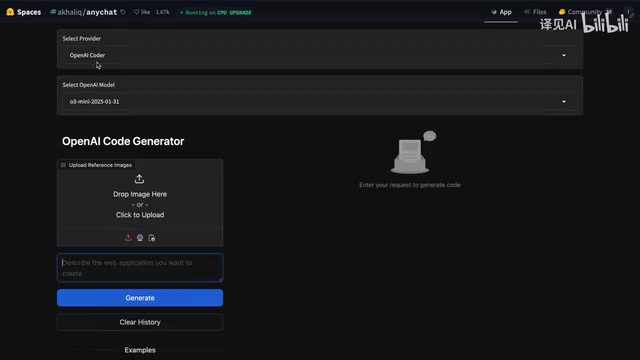The image size is (640, 360).
Task: Open the 1.67k like count
Action: click(x=162, y=12)
